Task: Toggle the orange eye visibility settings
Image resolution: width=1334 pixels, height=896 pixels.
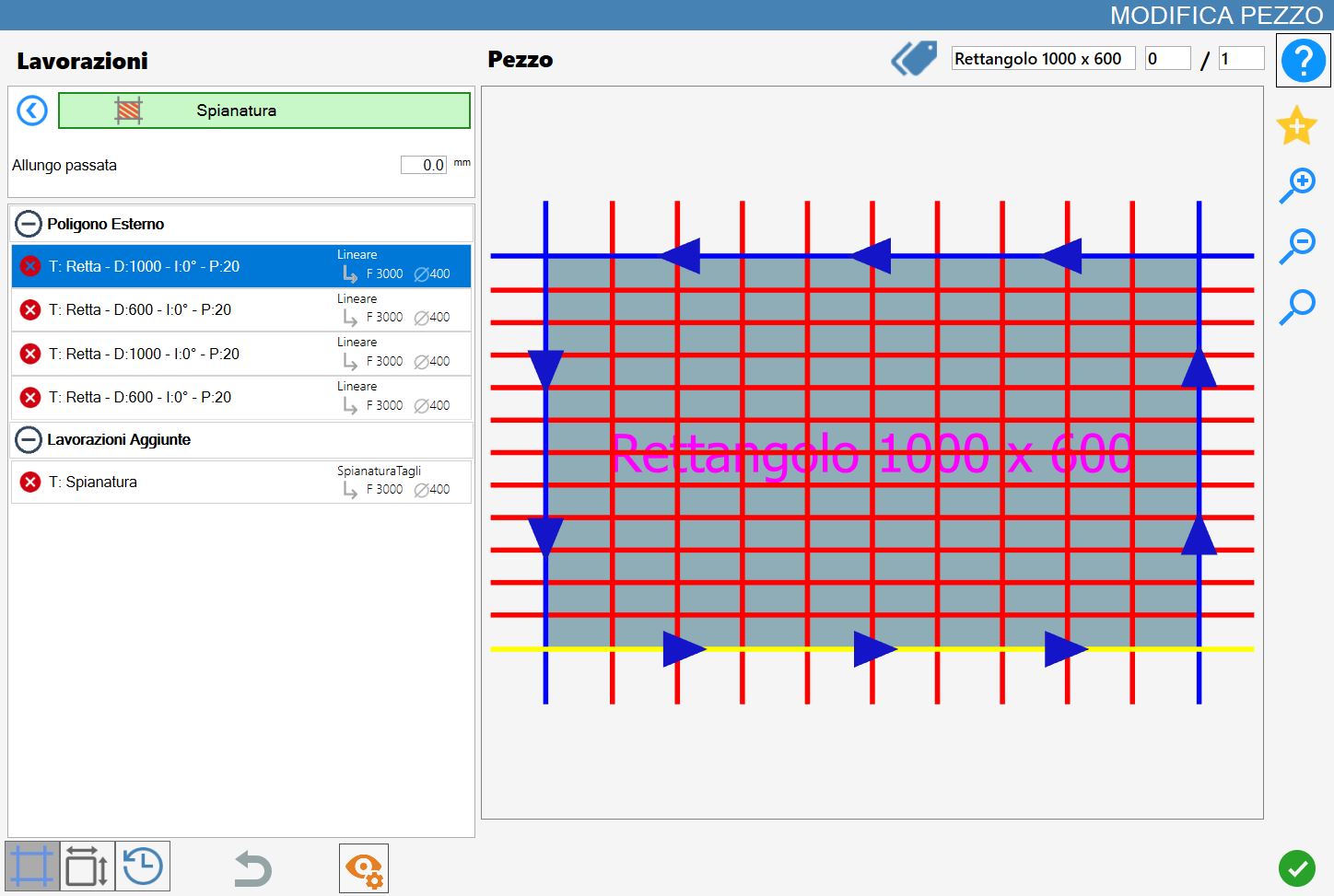Action: [x=364, y=868]
